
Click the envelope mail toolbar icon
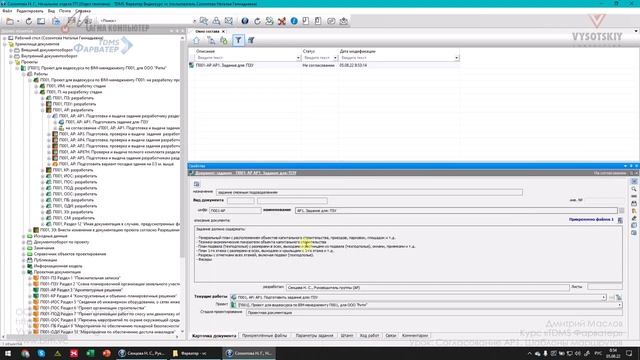229,21
